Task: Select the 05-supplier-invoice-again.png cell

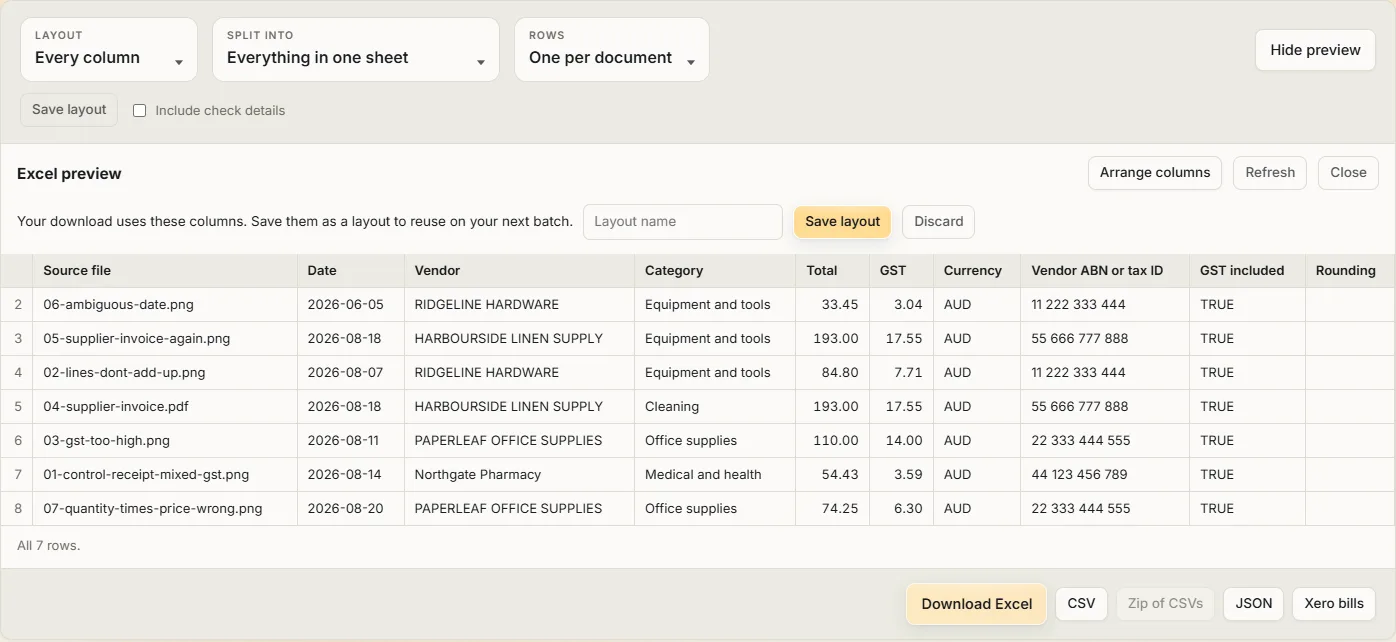Action: coord(165,339)
